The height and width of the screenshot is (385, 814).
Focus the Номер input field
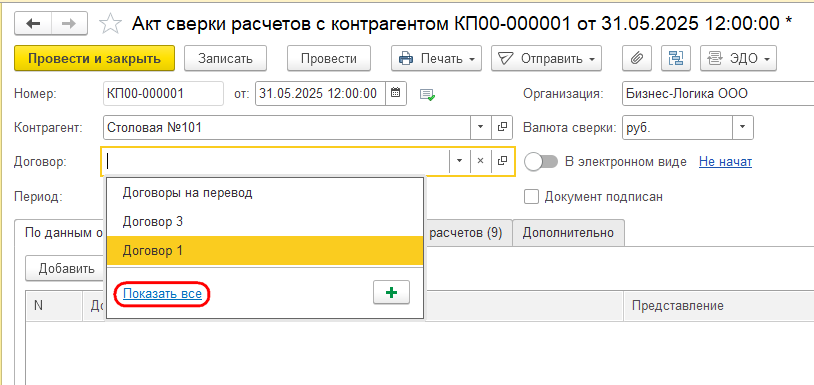[x=164, y=93]
